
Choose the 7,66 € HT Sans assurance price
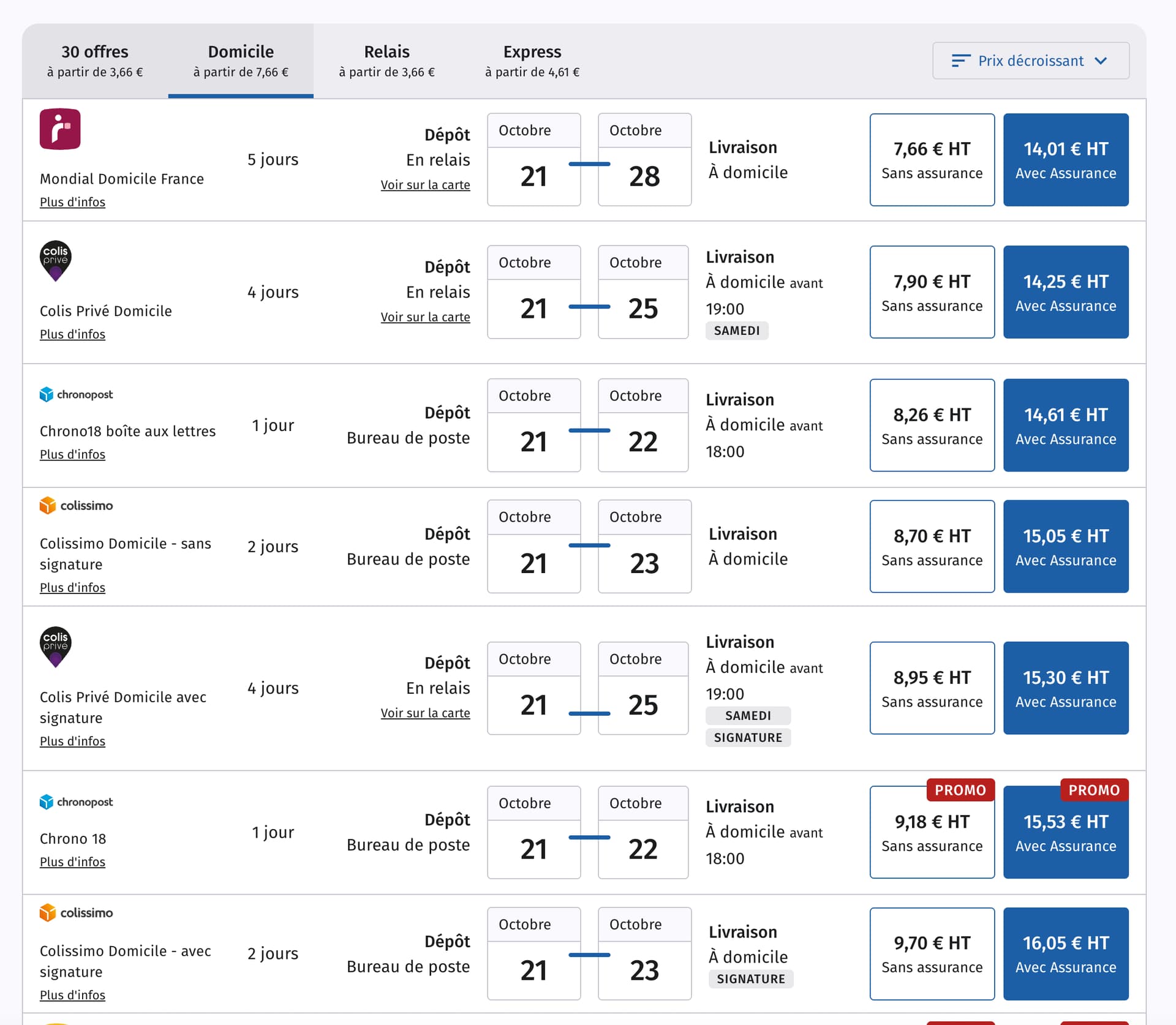click(932, 160)
